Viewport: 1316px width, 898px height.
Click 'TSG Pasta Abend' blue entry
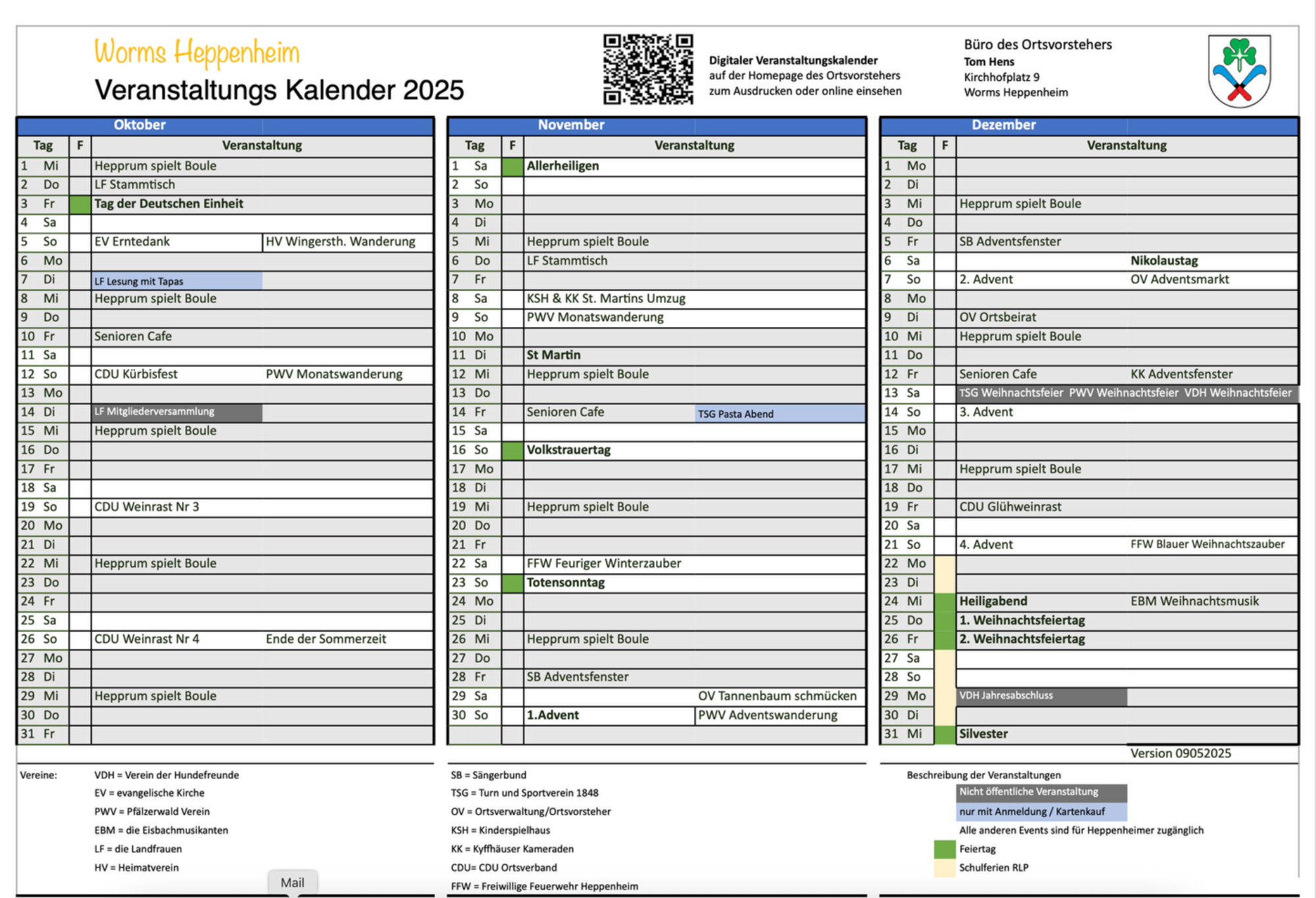coord(780,413)
